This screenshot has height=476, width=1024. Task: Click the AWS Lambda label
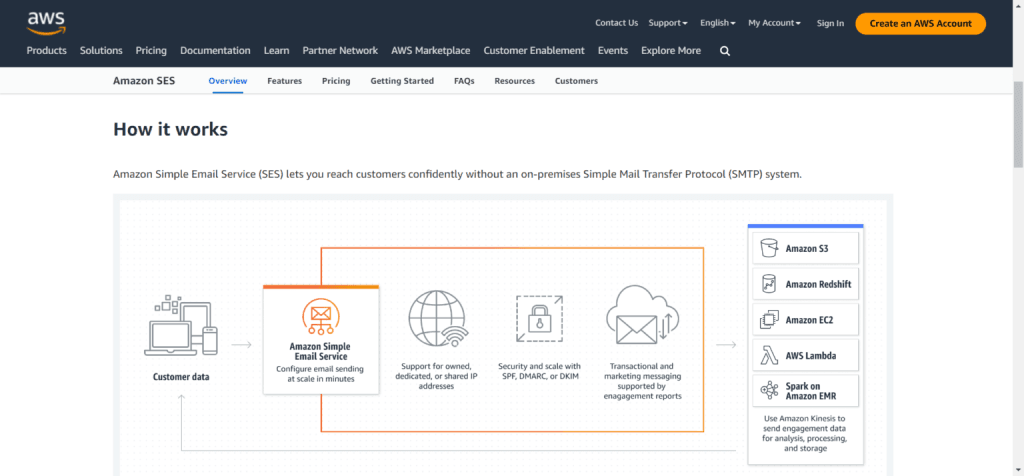pos(811,356)
